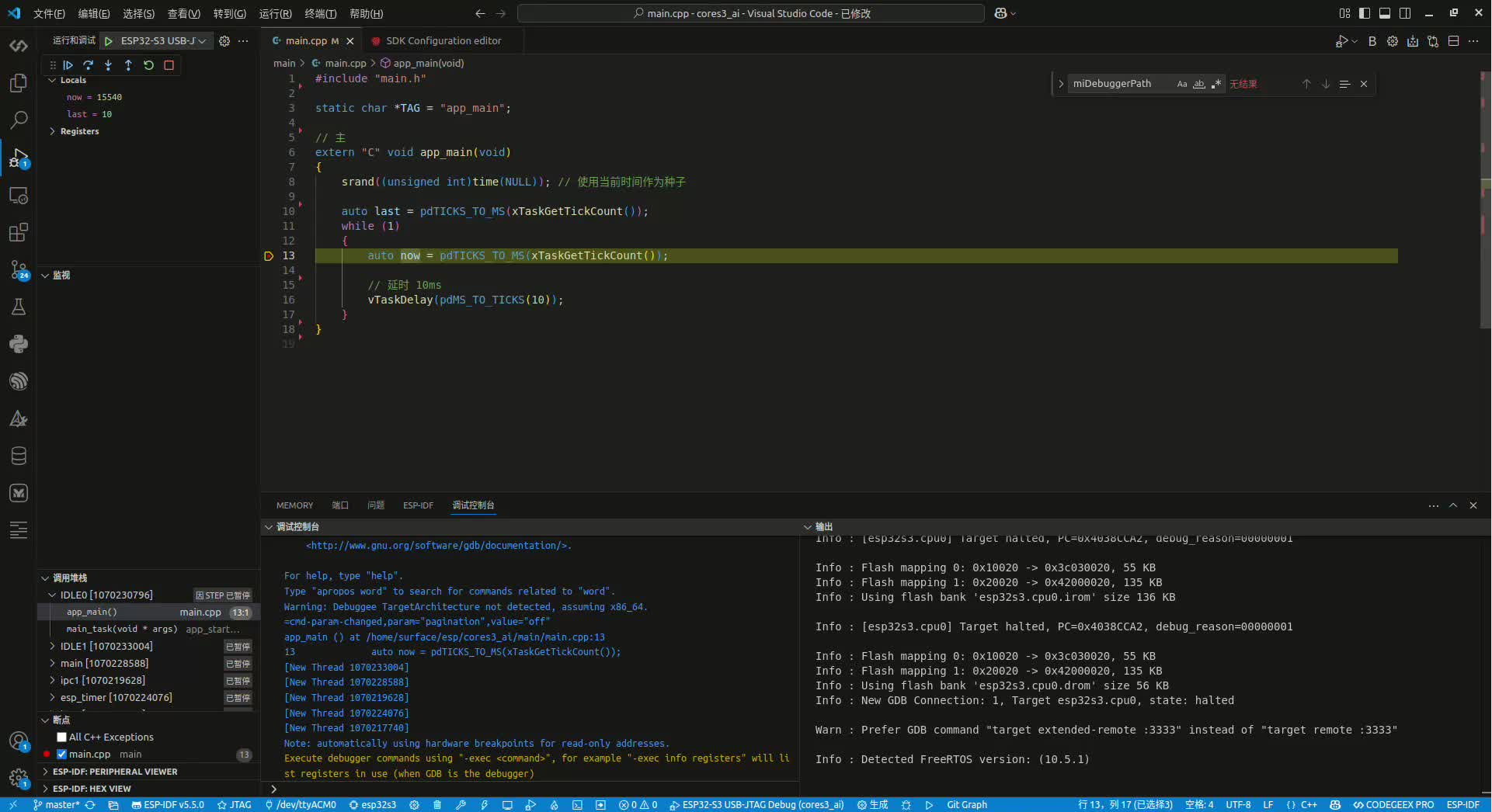The height and width of the screenshot is (812, 1492).
Task: Click the ESP-IDF build B icon in editor toolbar
Action: [x=1372, y=41]
